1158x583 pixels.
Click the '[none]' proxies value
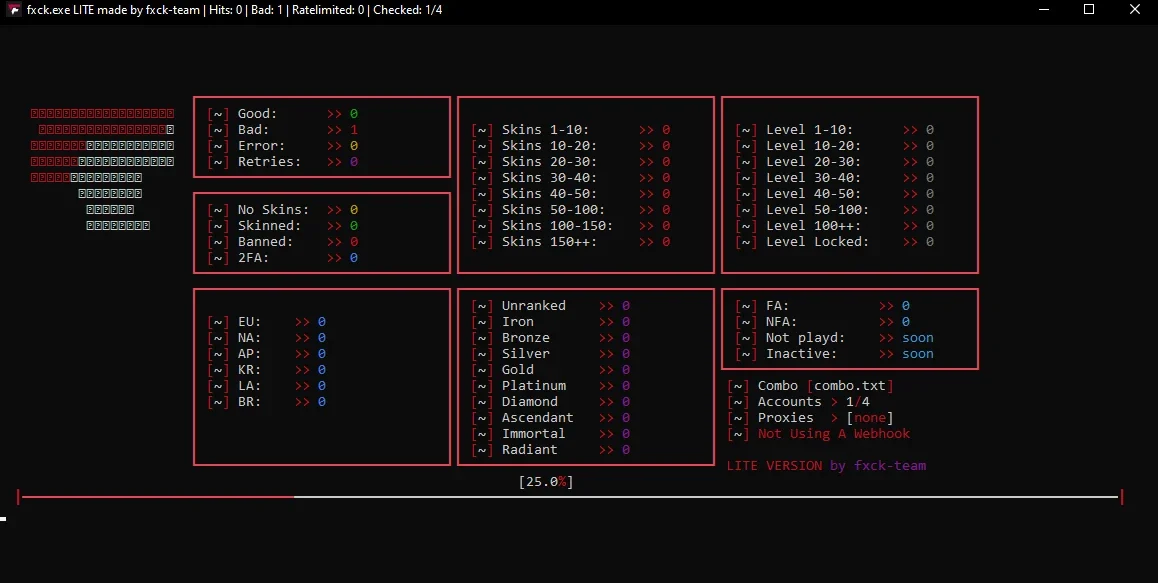pos(870,417)
